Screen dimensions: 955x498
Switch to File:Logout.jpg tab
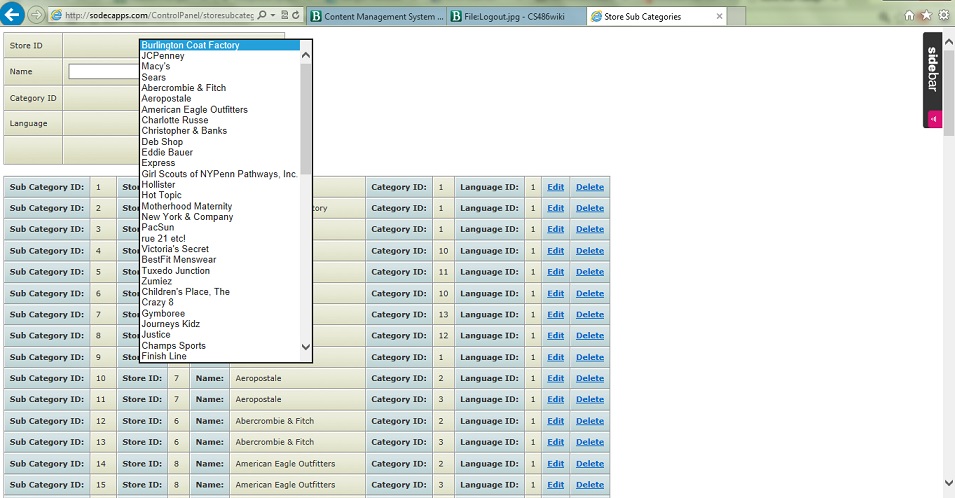(515, 16)
